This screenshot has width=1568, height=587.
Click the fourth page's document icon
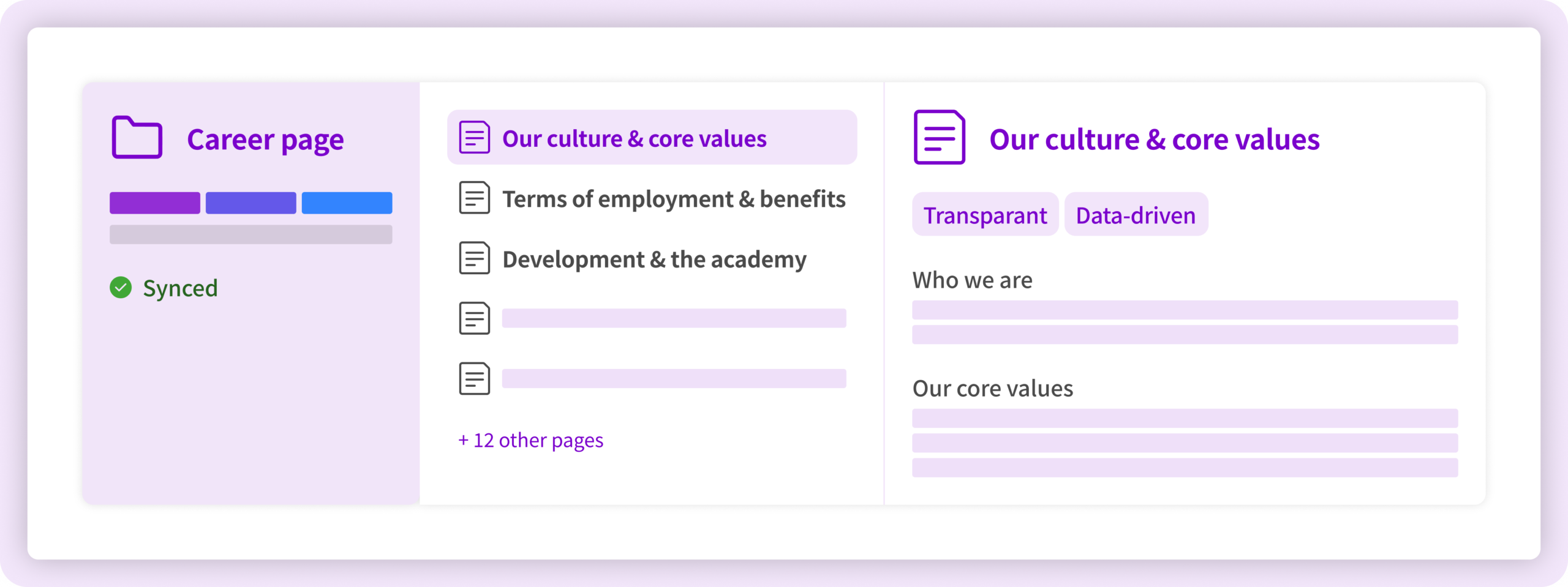coord(475,318)
